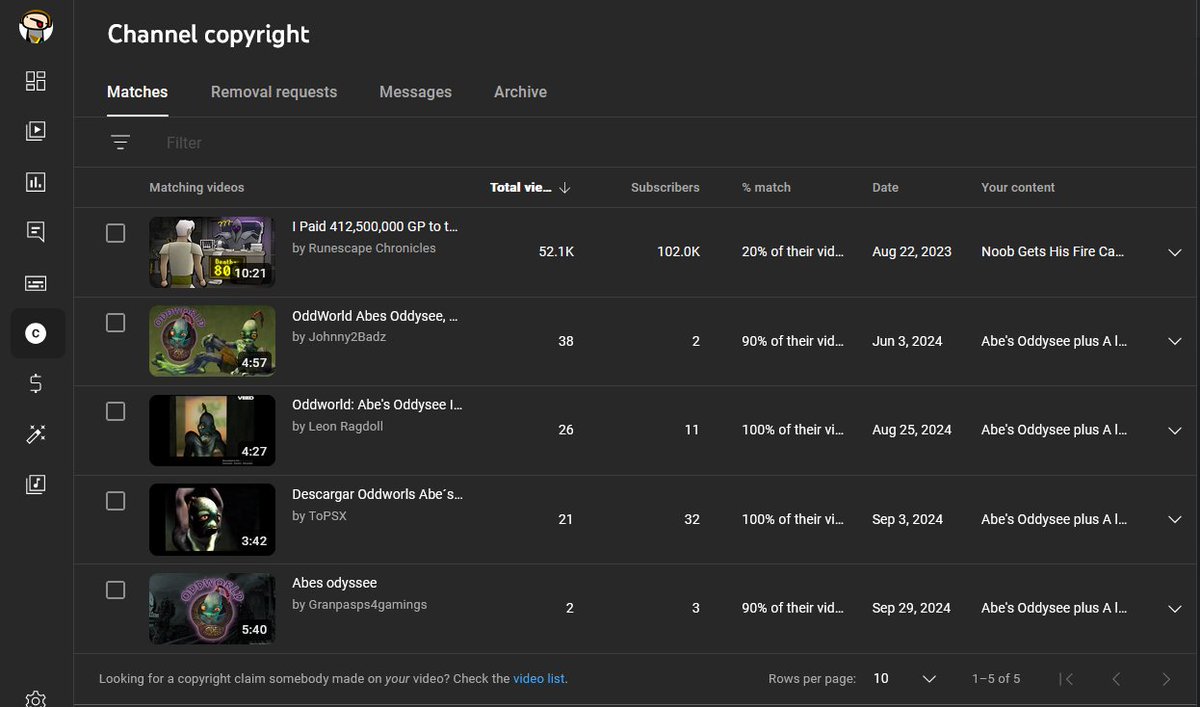1200x707 pixels.
Task: Check the Leon Ragdoll video checkbox
Action: (x=116, y=411)
